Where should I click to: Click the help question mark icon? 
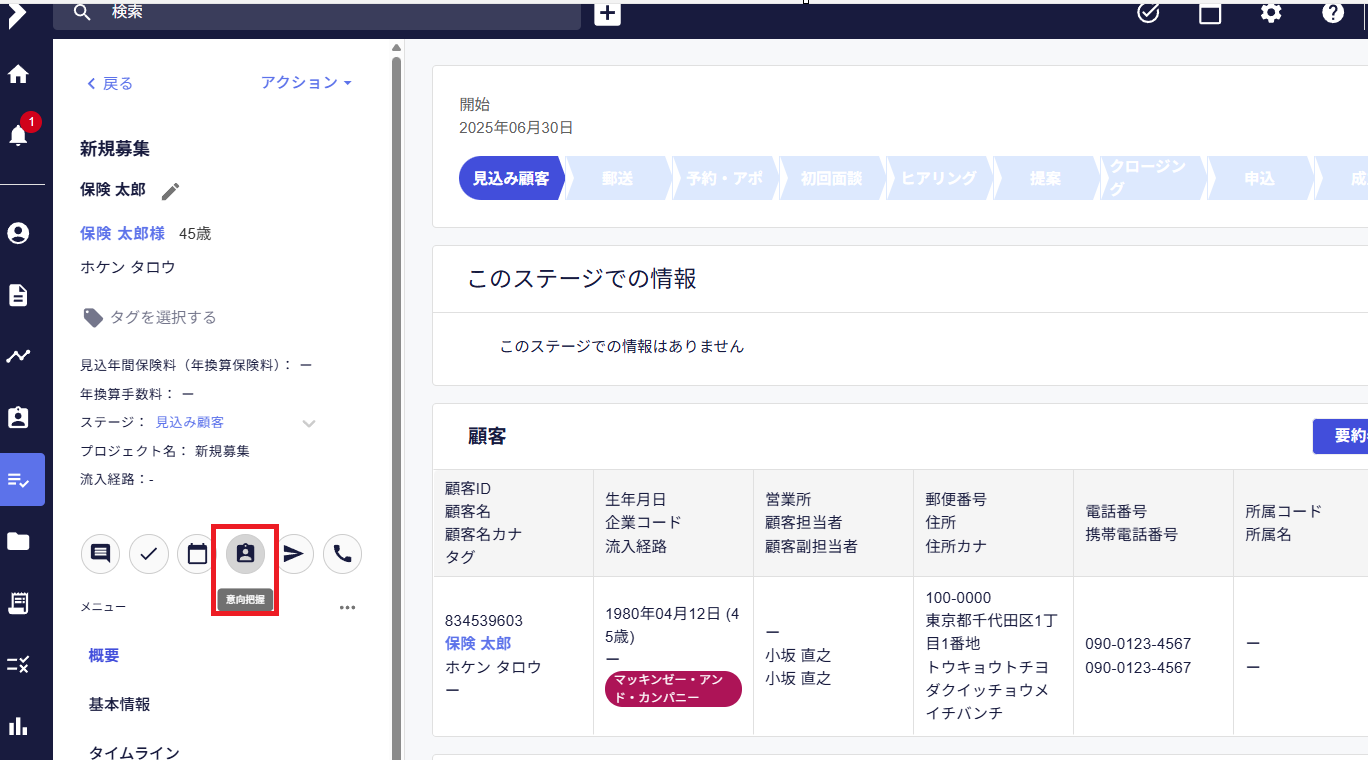point(1332,13)
